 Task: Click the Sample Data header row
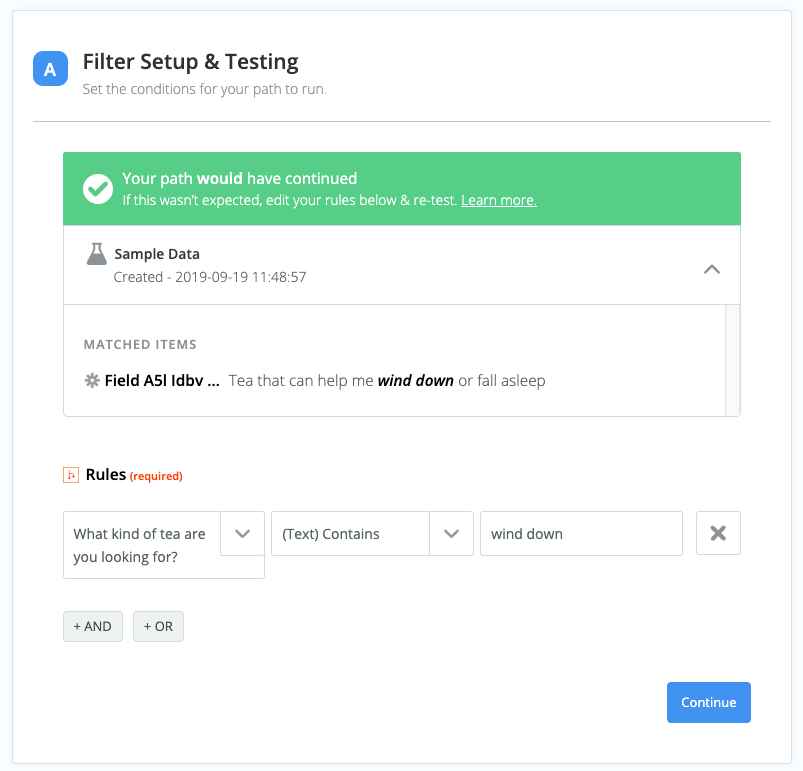point(402,265)
